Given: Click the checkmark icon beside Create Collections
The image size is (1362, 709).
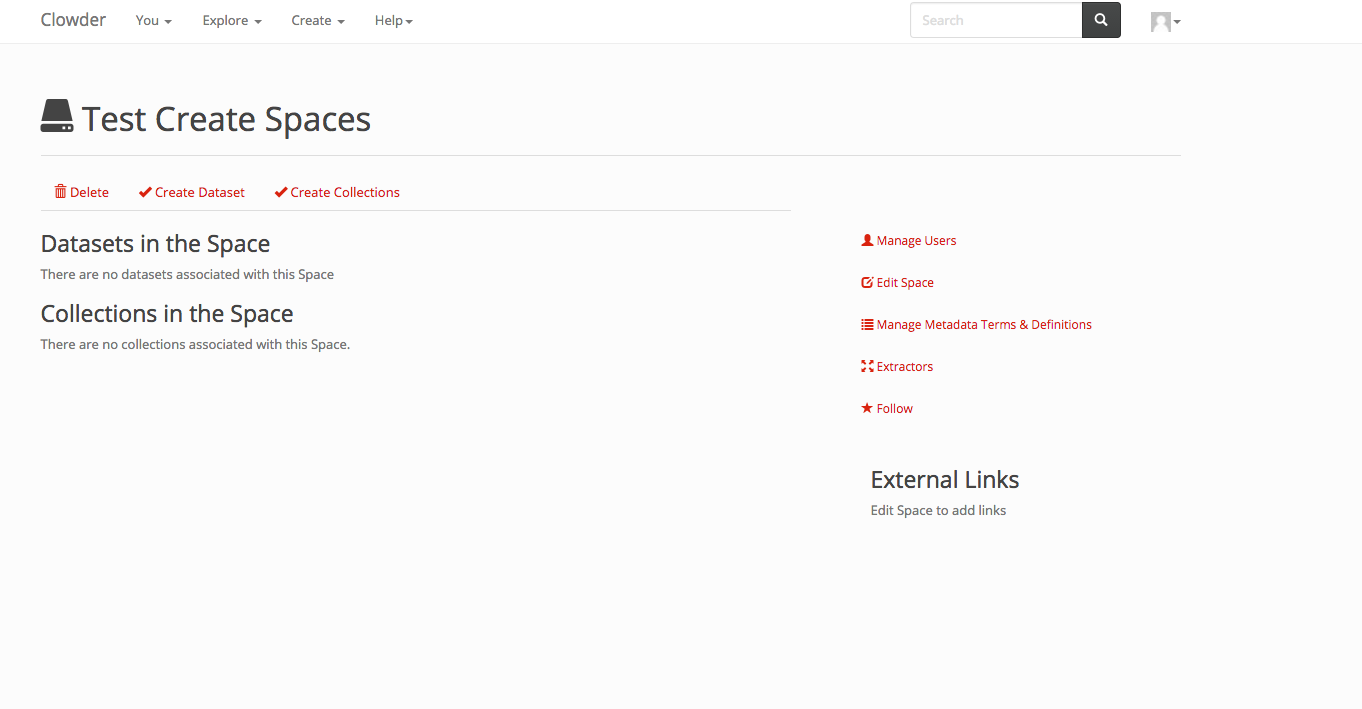Looking at the screenshot, I should [x=281, y=192].
